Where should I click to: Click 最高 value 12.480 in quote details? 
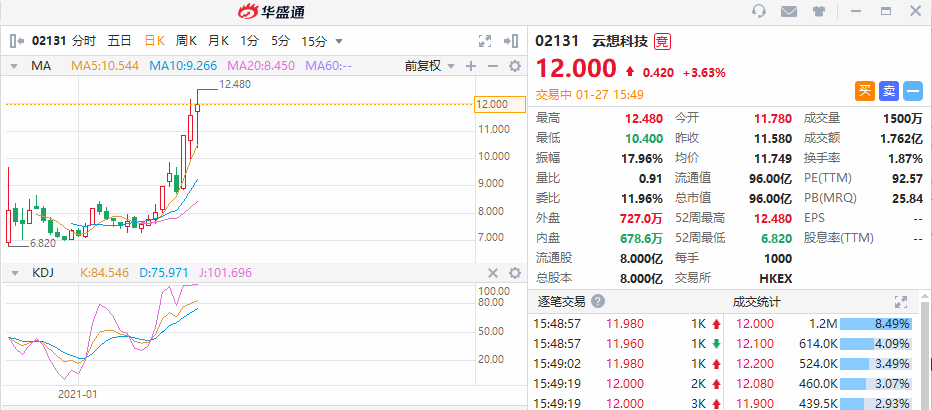[x=644, y=118]
